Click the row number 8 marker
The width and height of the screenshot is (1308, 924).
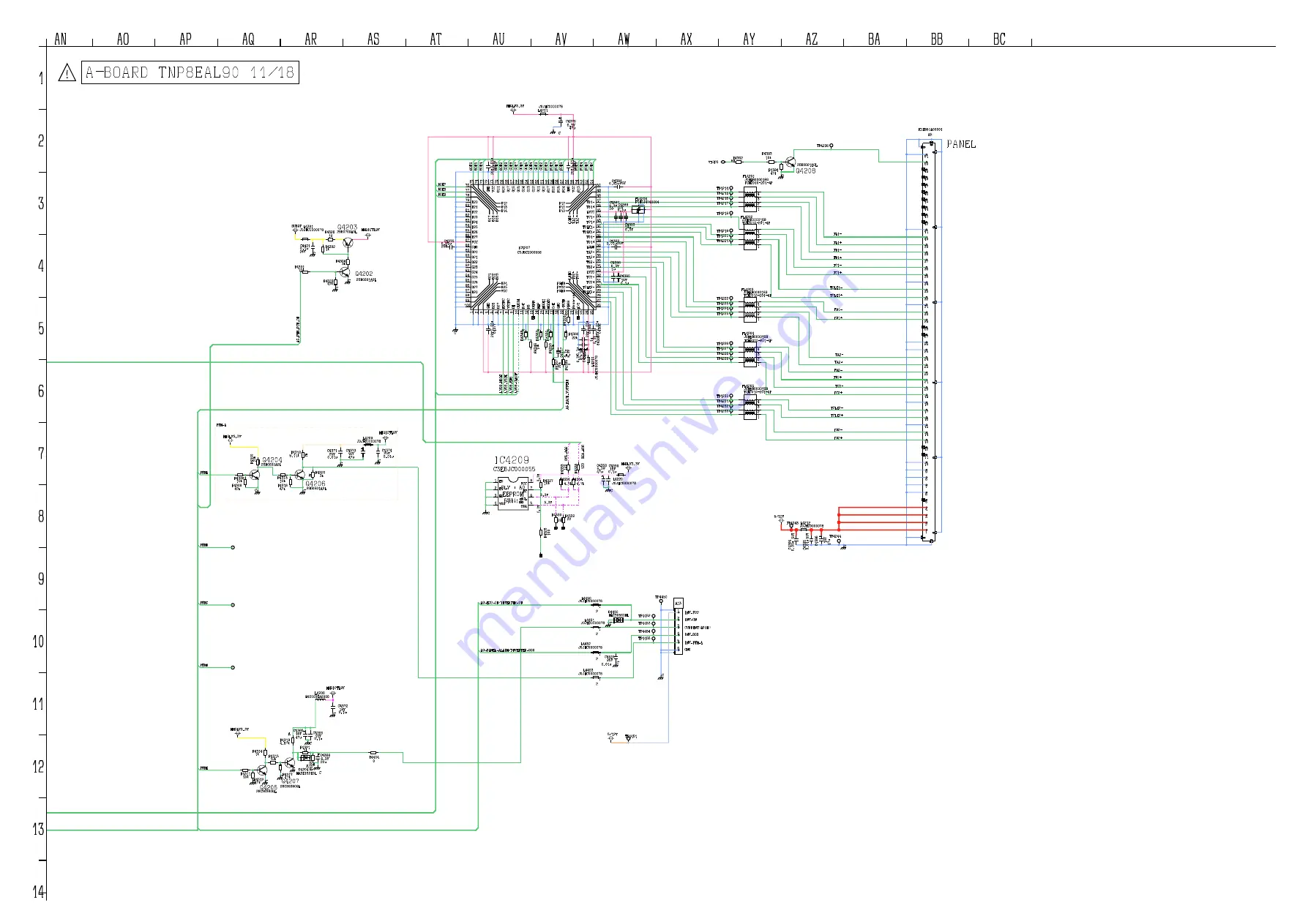coord(41,516)
